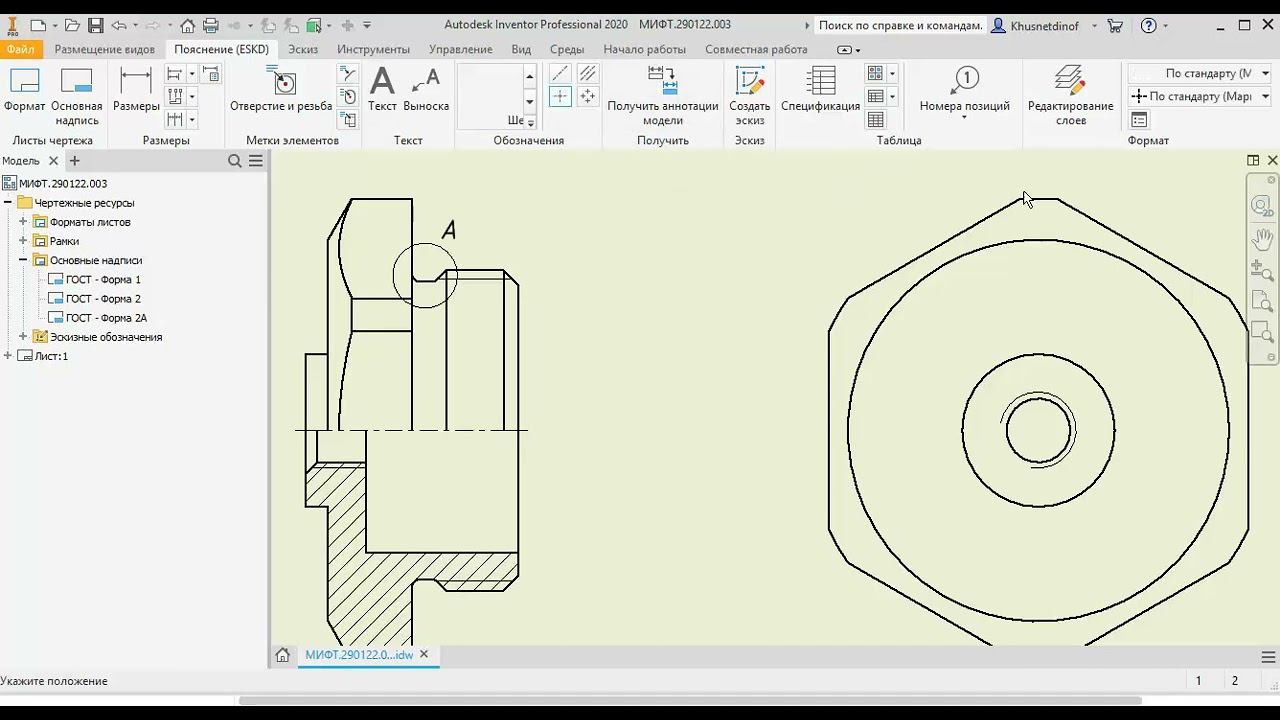Choose the Выноска leader text tool

click(x=426, y=90)
